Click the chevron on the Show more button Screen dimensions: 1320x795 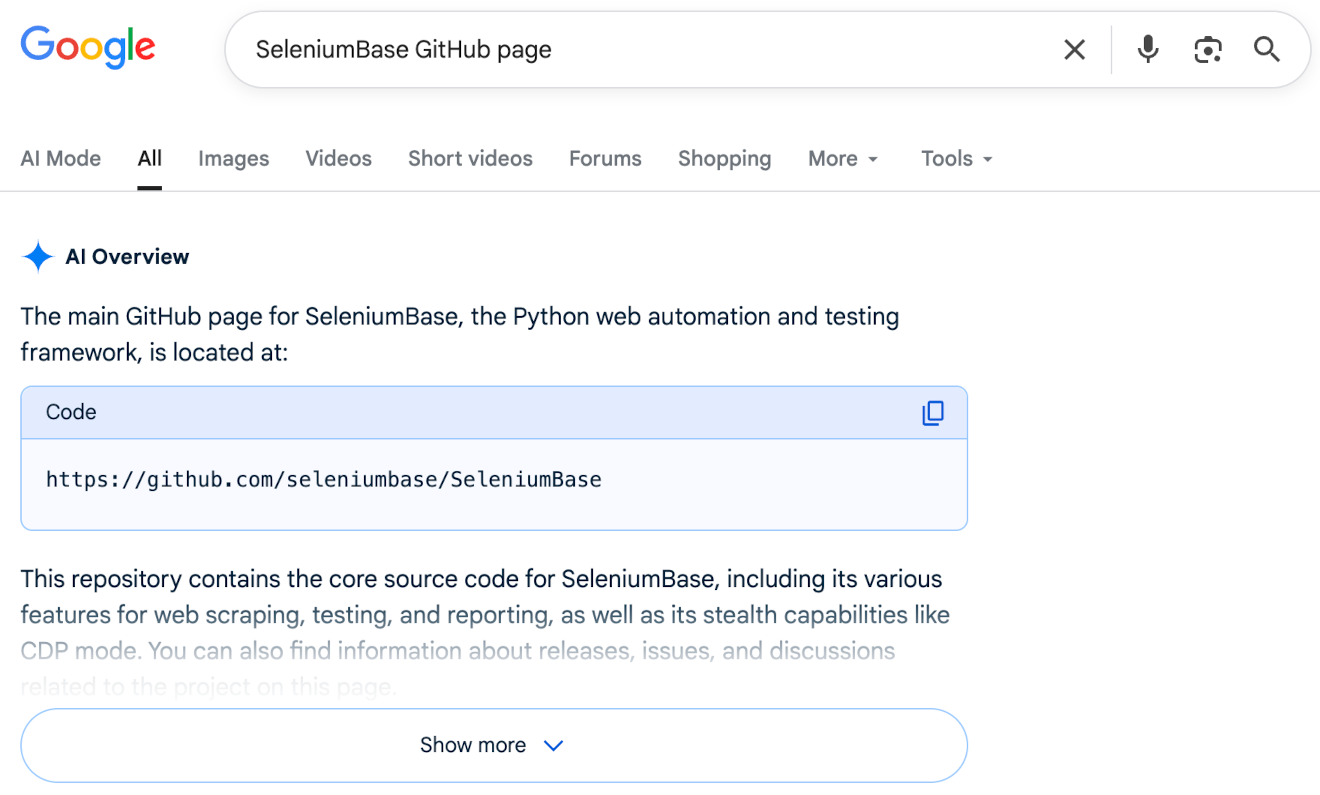tap(554, 744)
